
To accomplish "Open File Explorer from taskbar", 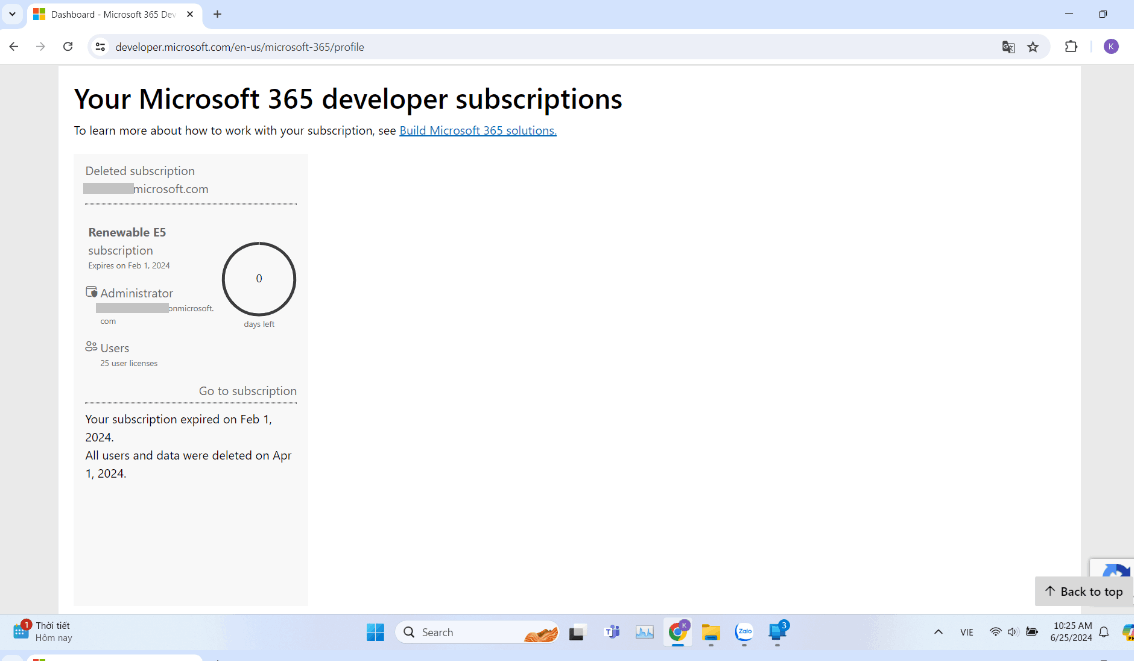I will tap(711, 633).
